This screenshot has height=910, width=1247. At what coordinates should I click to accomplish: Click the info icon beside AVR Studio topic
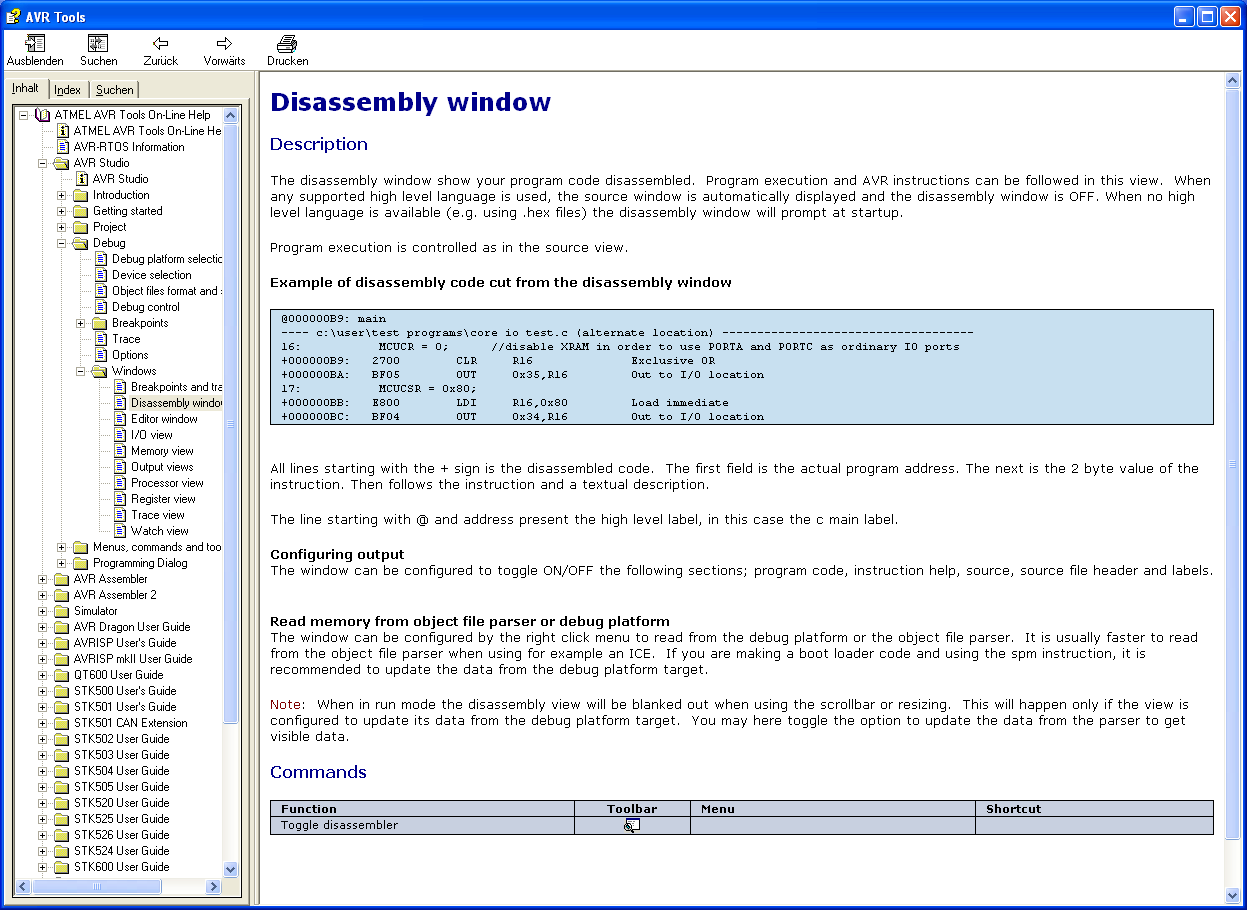82,179
